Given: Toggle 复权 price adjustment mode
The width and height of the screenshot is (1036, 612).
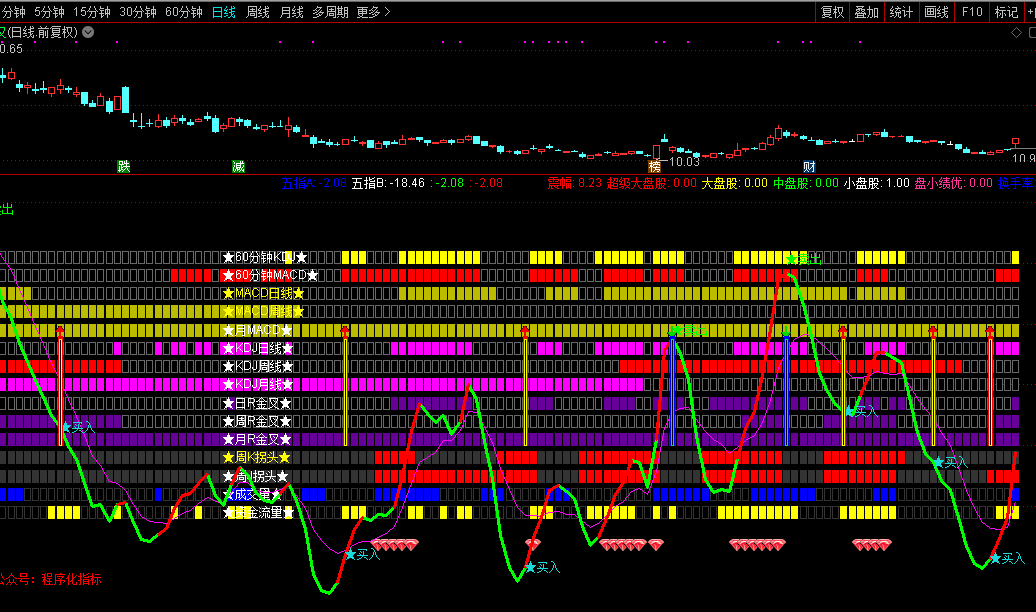Looking at the screenshot, I should click(x=832, y=12).
